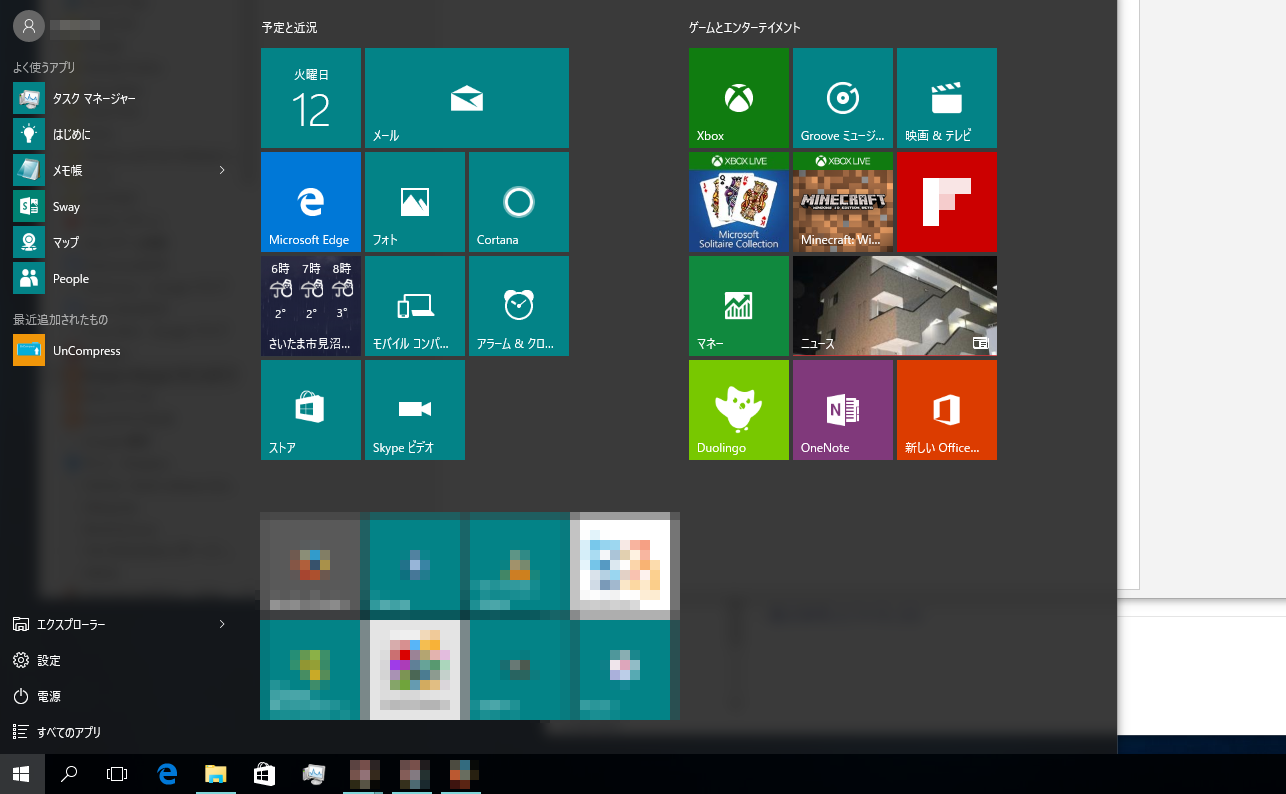
Task: Launch the Duolingo tile
Action: point(739,410)
